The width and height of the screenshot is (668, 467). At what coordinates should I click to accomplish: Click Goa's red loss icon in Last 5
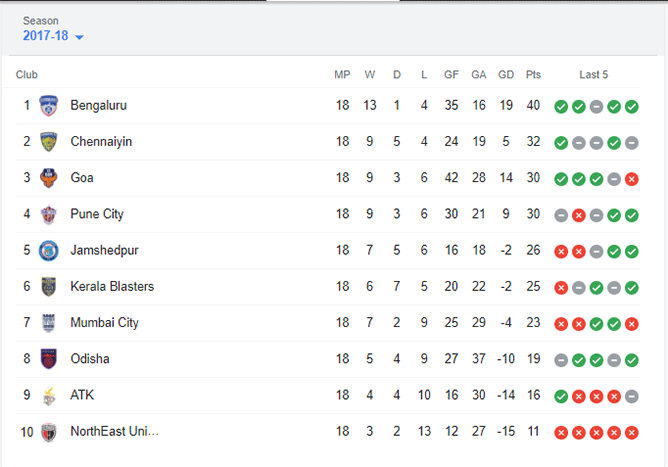631,179
